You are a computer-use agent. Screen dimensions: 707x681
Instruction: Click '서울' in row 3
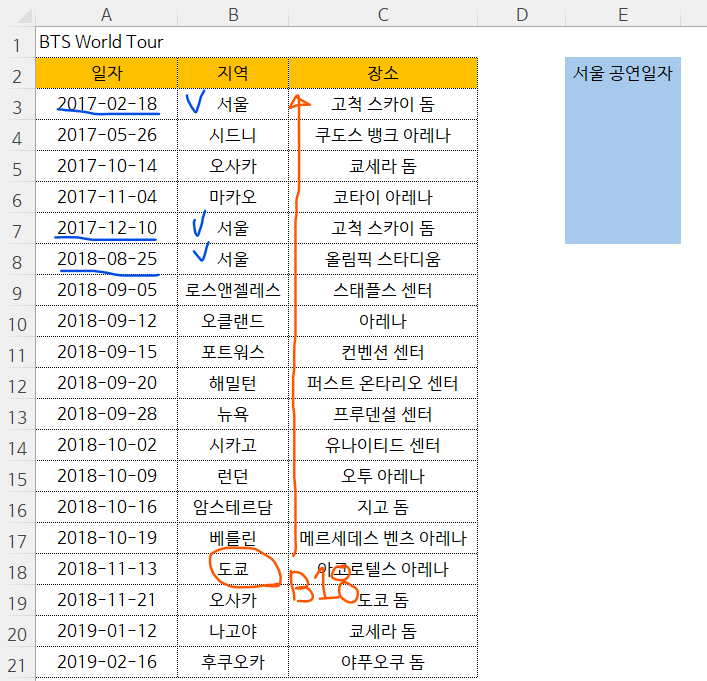(x=233, y=104)
